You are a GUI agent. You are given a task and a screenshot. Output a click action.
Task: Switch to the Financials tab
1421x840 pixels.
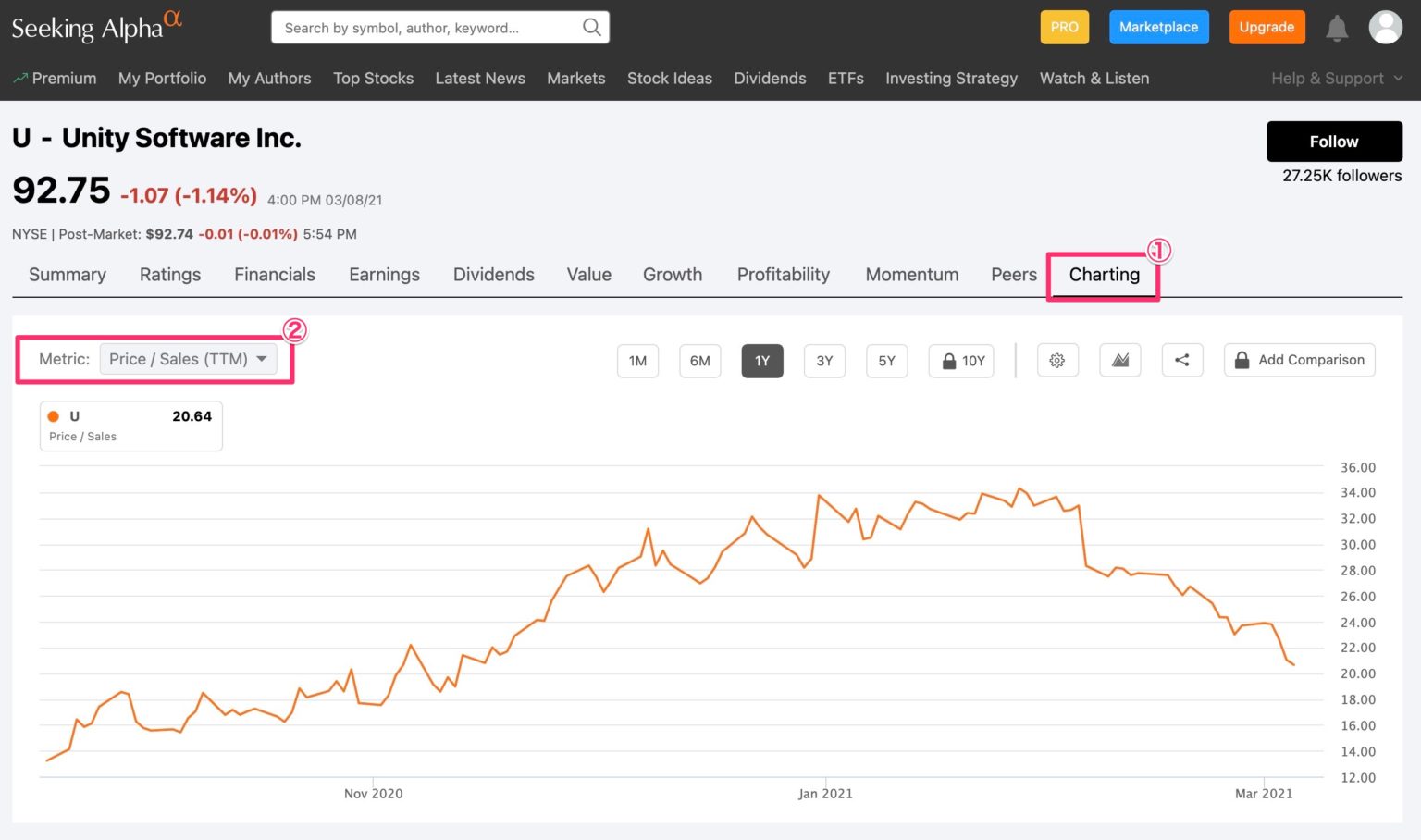pyautogui.click(x=274, y=275)
